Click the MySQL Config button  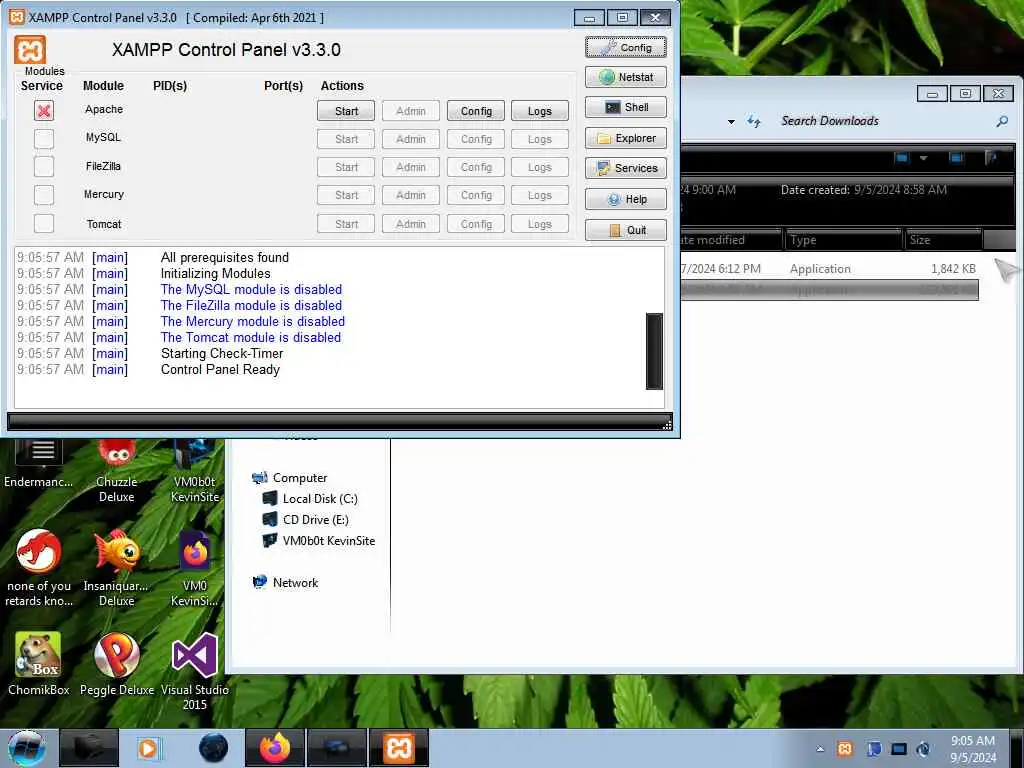476,139
